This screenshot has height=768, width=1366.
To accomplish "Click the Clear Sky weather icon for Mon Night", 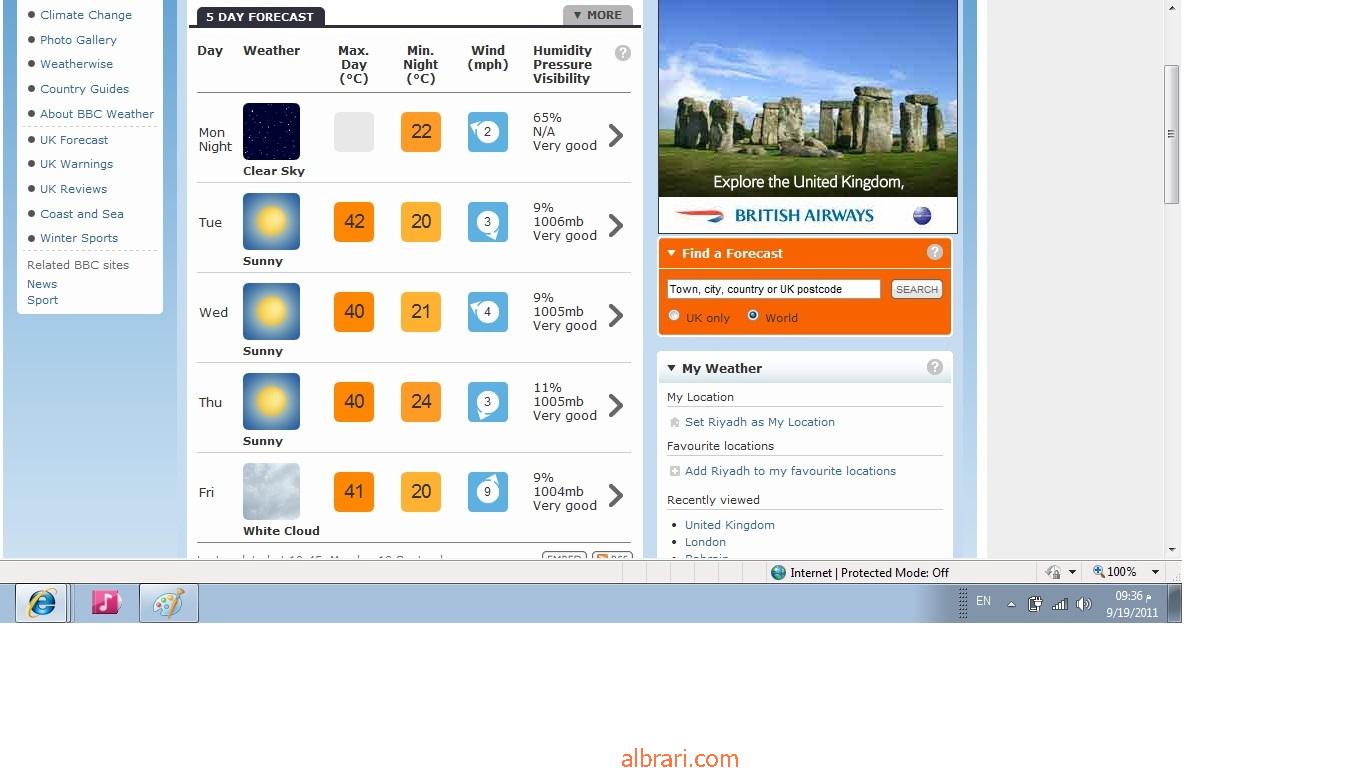I will [271, 131].
